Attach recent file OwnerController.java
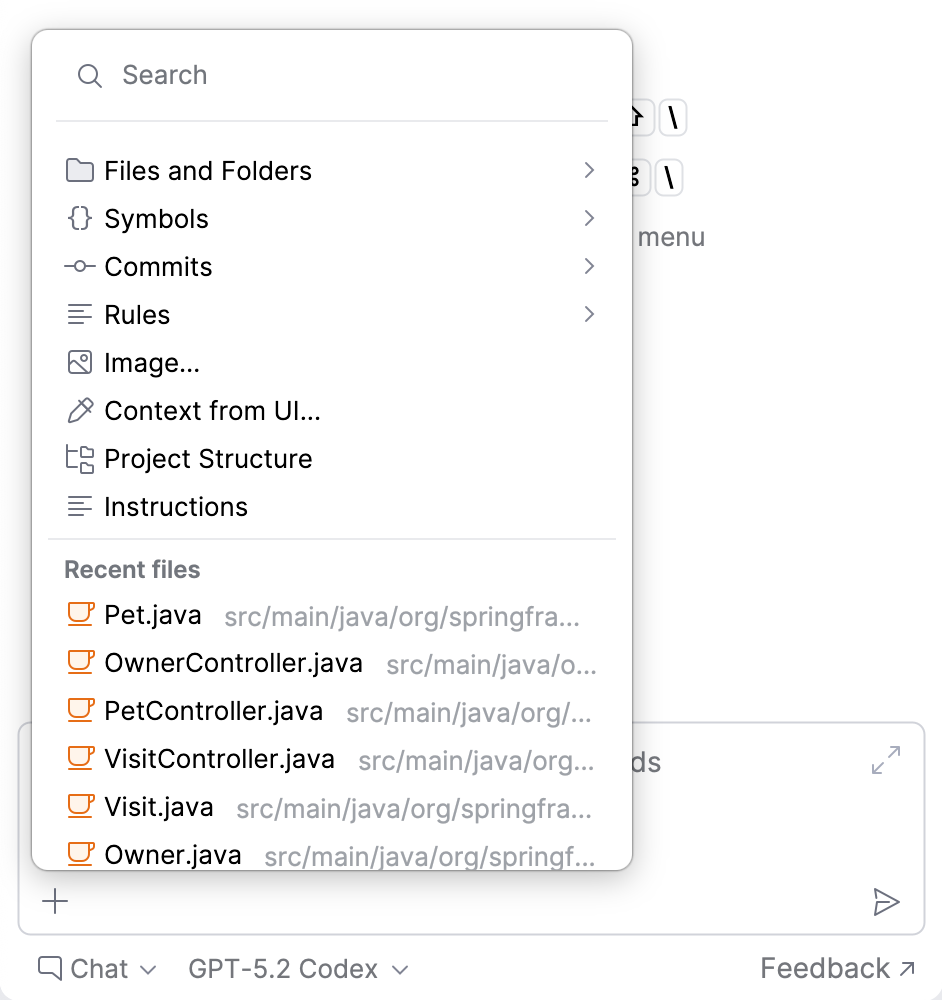Screen dimensions: 942x1000 pyautogui.click(x=332, y=663)
